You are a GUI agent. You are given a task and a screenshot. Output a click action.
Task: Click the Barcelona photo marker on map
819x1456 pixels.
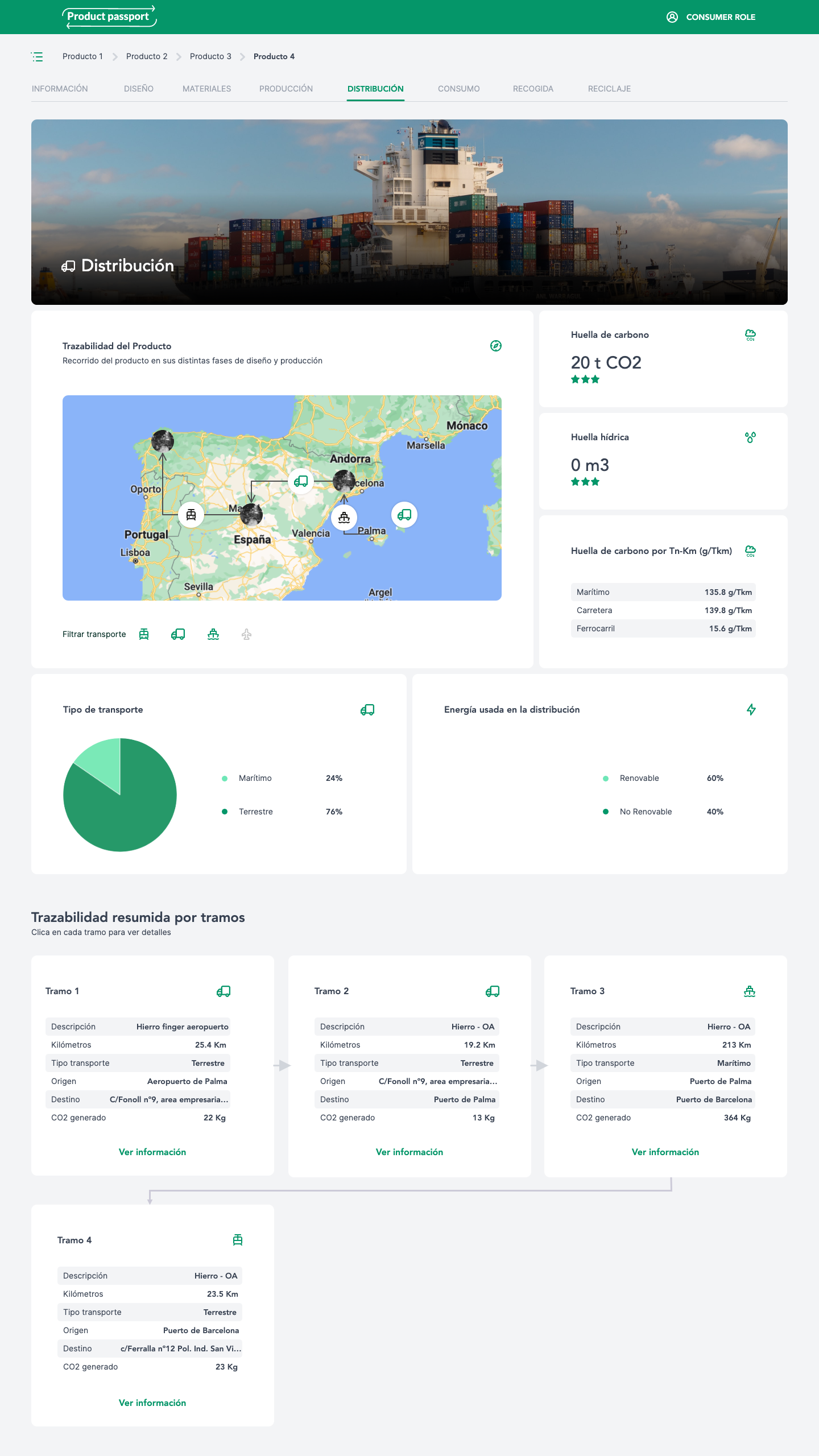[x=344, y=481]
